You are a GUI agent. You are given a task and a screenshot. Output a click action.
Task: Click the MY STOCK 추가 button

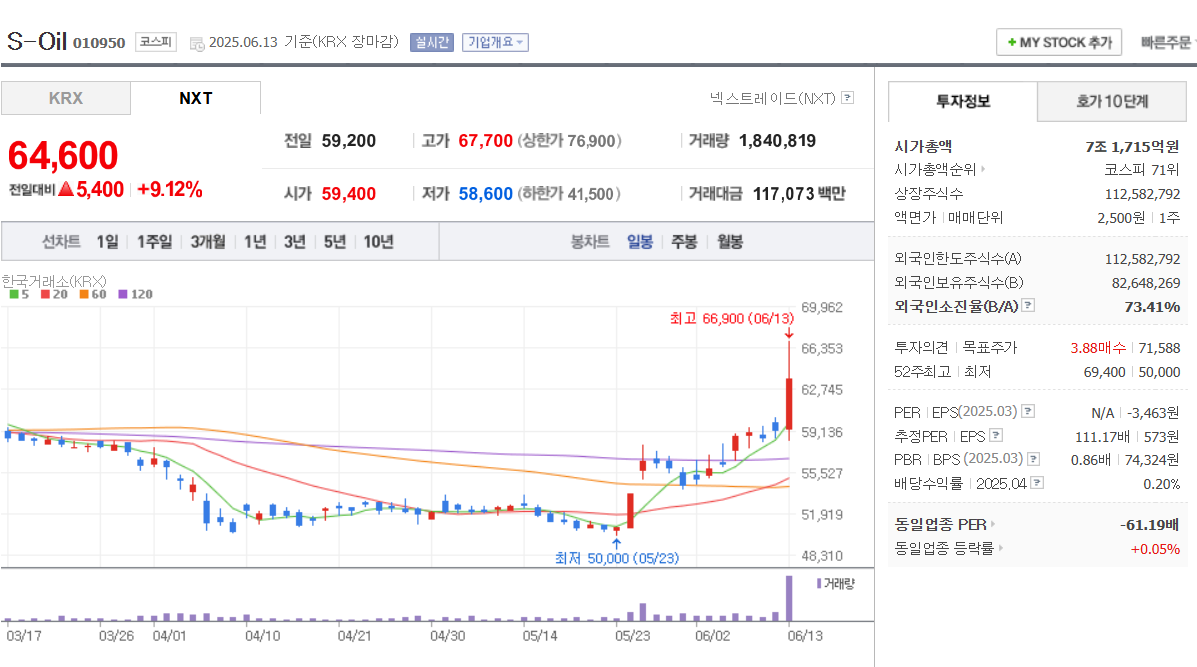tap(1059, 42)
